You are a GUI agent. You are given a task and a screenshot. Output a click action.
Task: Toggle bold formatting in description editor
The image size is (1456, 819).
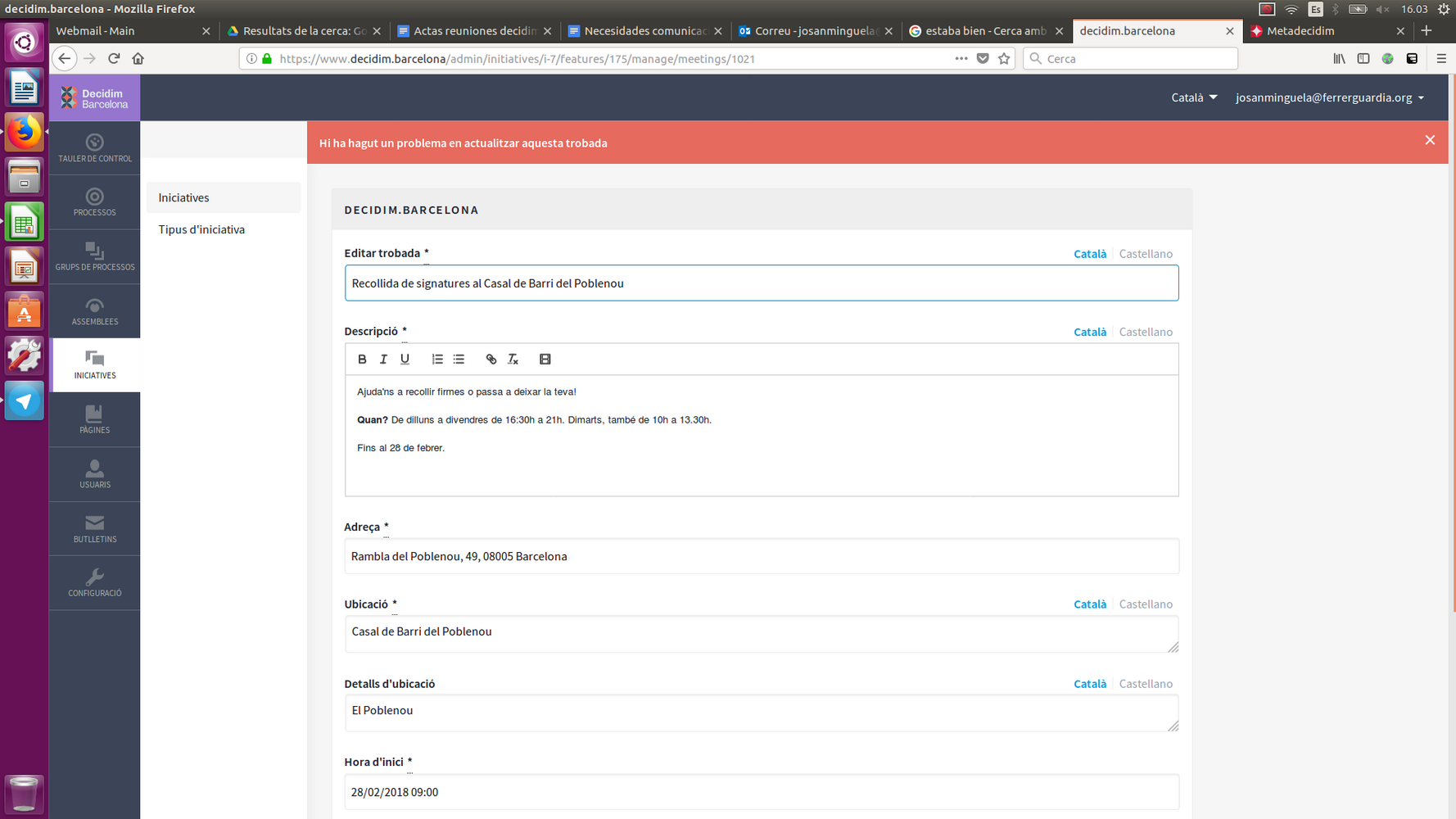[362, 359]
